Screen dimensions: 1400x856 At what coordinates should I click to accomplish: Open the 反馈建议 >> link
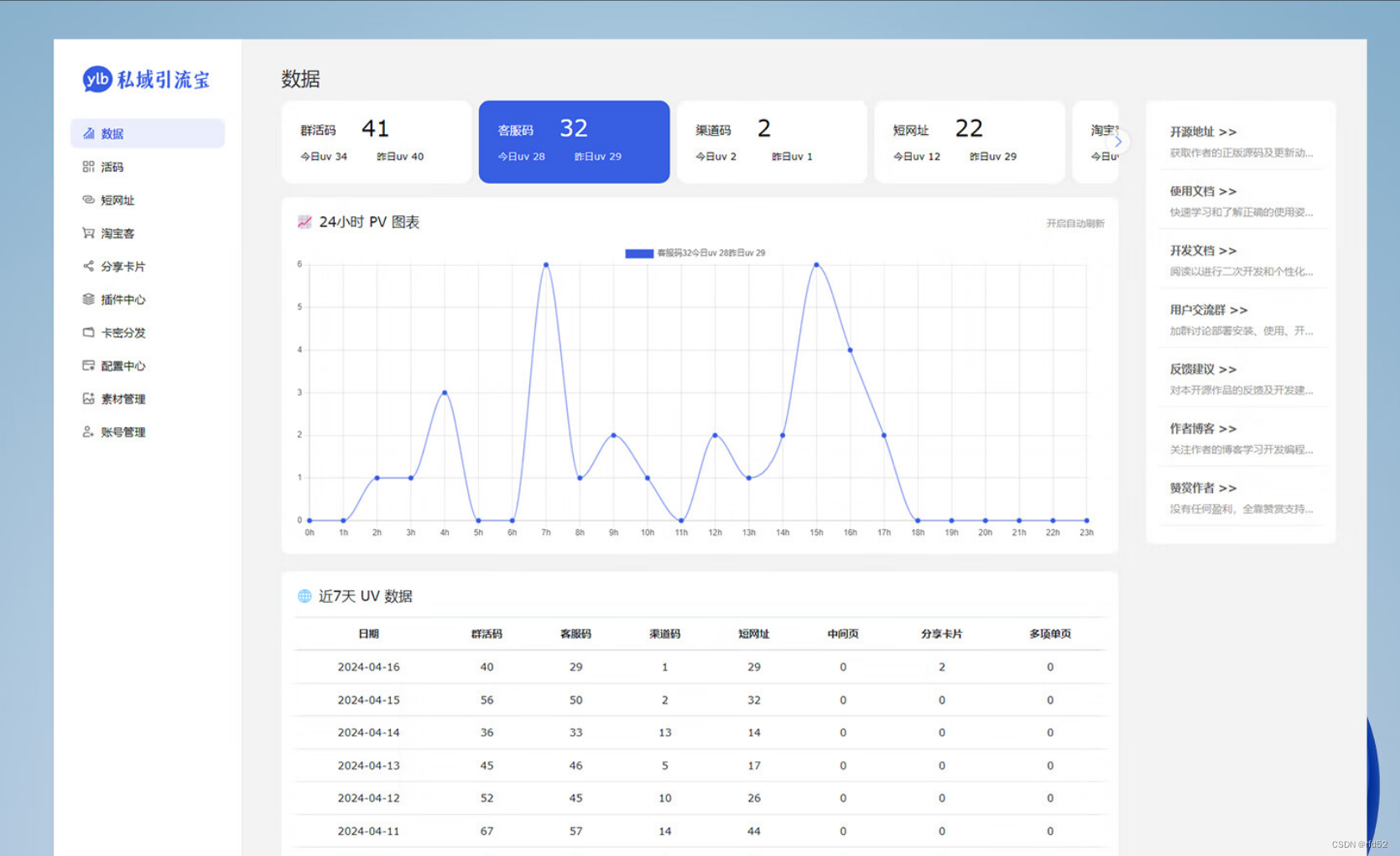pyautogui.click(x=1203, y=370)
